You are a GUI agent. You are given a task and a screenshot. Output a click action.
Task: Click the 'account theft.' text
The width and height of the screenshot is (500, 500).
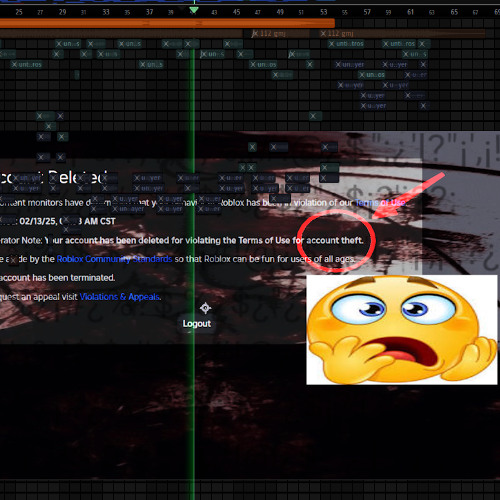coord(335,240)
